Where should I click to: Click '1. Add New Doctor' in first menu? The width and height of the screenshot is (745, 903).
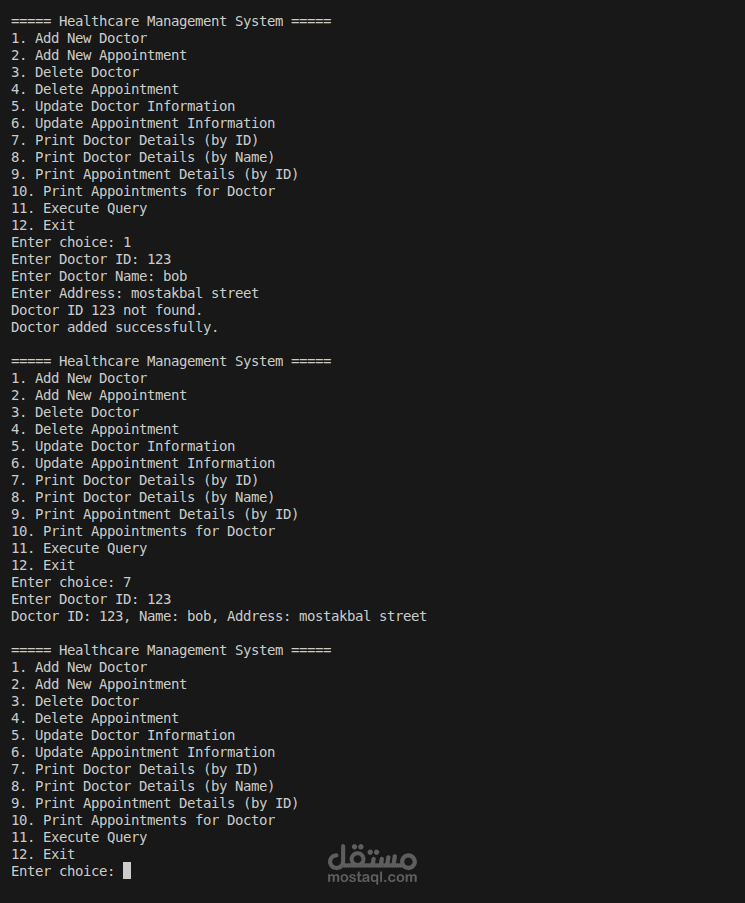pyautogui.click(x=79, y=38)
